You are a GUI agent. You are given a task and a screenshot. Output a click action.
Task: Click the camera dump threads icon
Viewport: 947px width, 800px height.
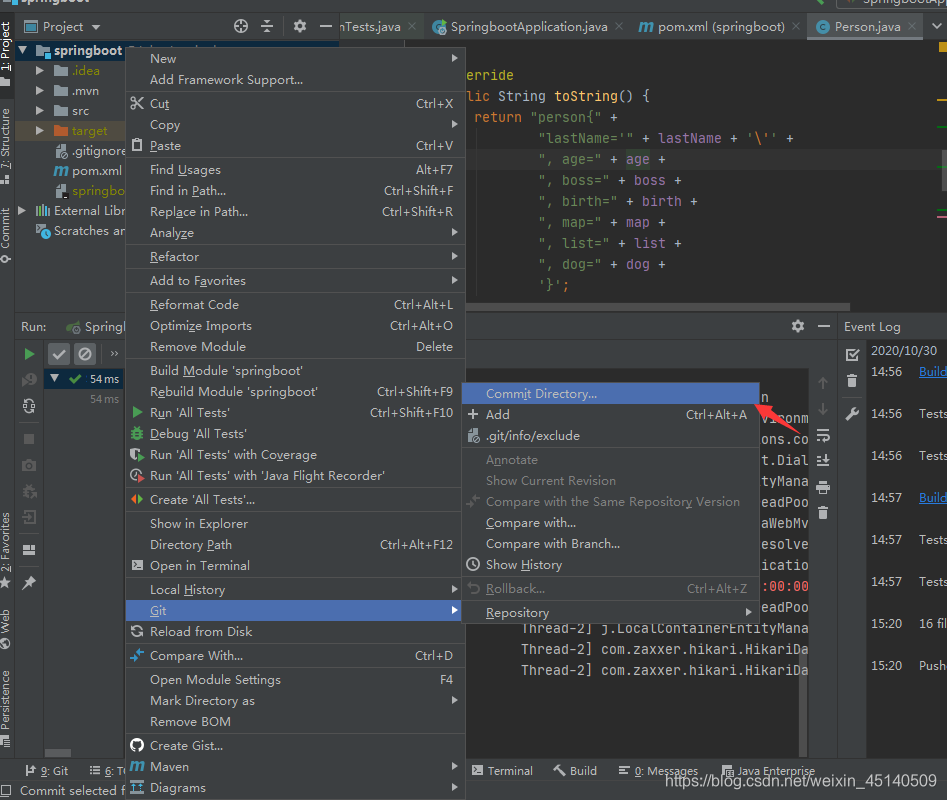pos(29,466)
